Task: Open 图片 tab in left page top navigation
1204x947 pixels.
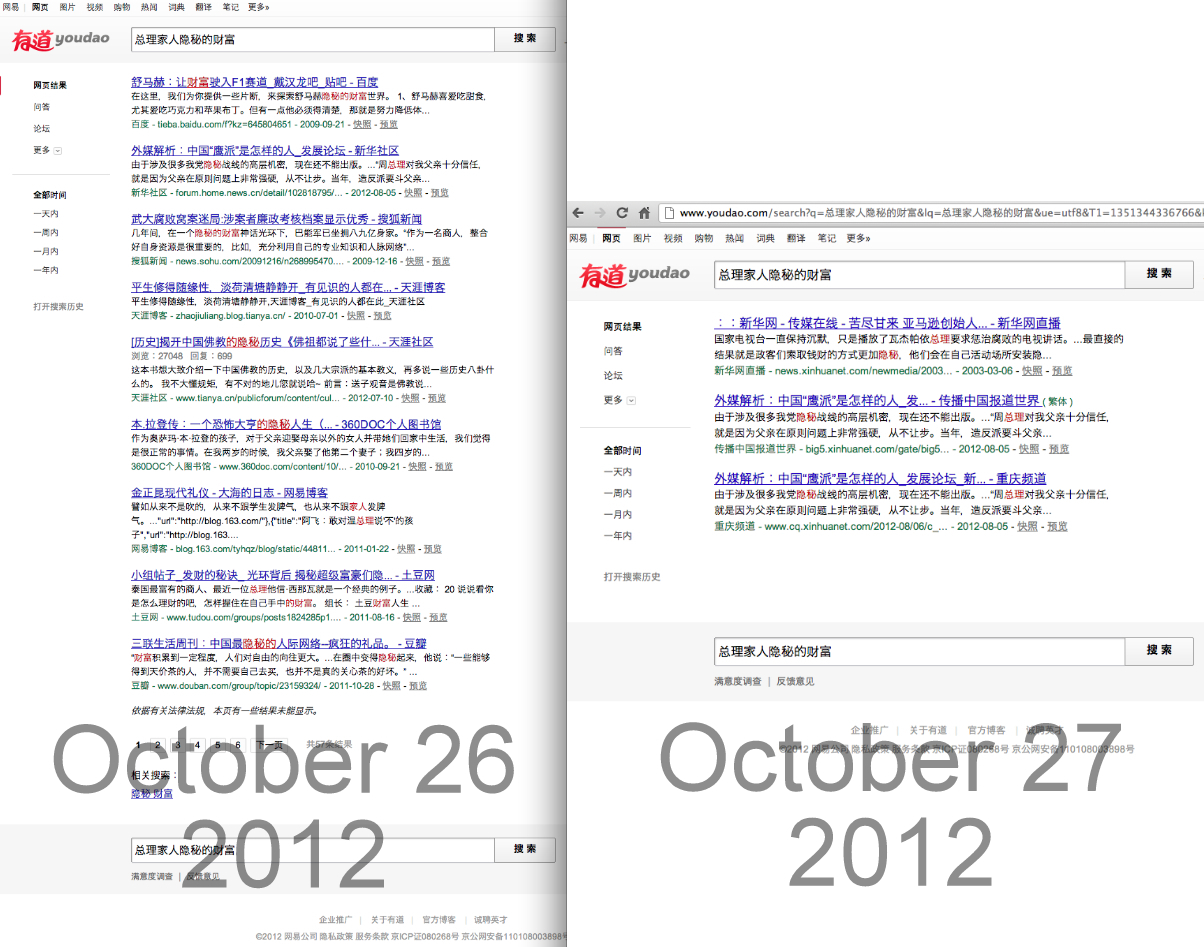Action: tap(67, 7)
